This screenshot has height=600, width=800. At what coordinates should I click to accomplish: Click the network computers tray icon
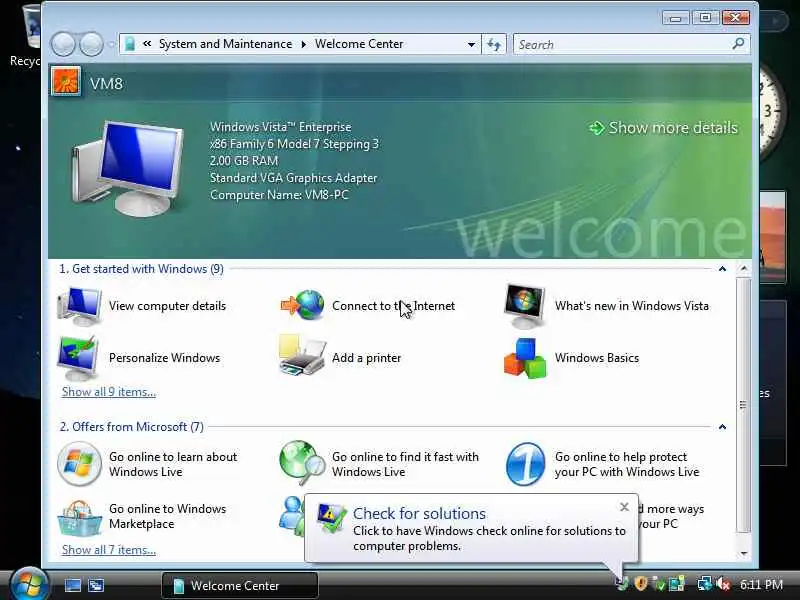[705, 584]
